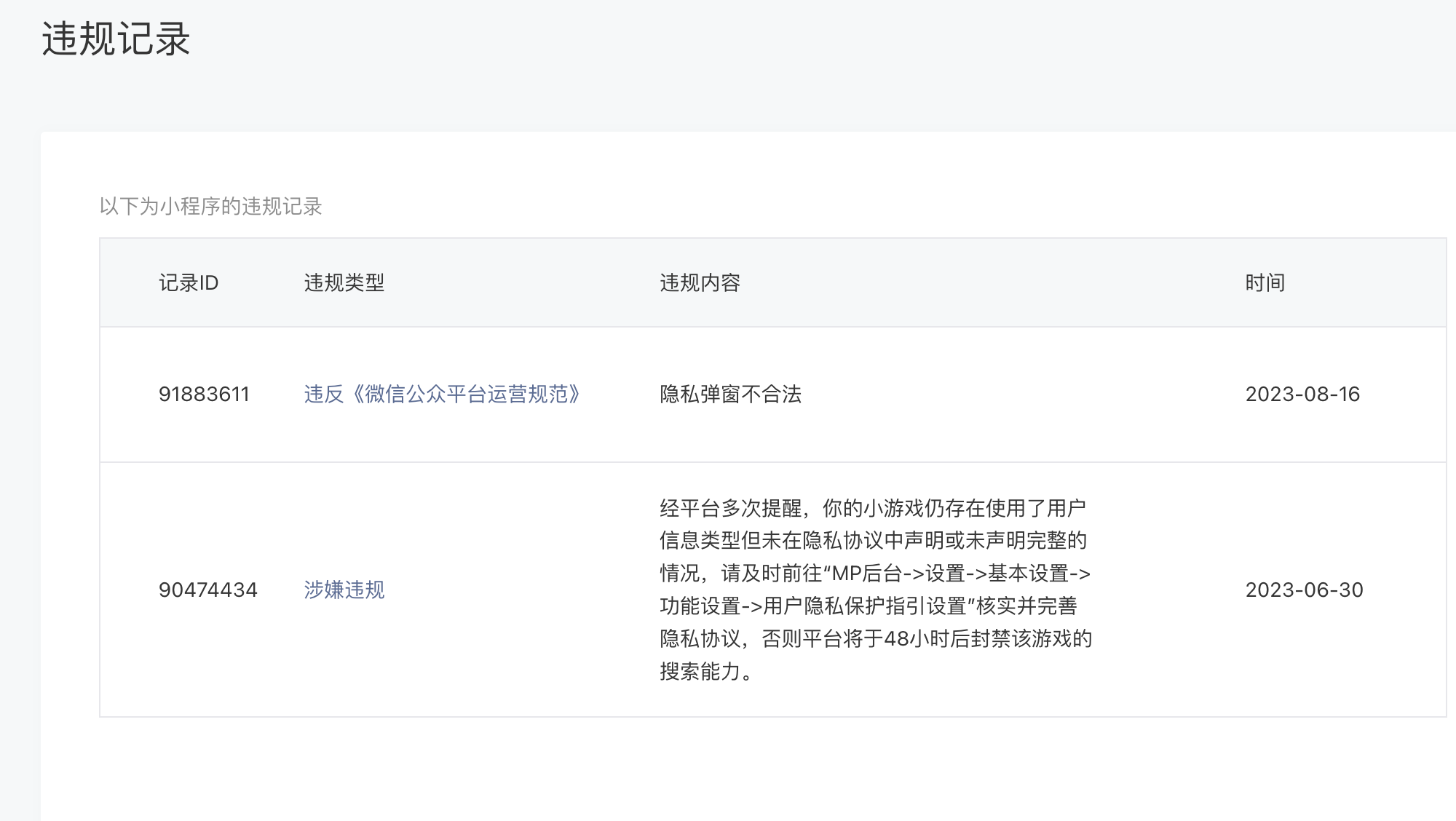Click the 时间 column header

1265,283
